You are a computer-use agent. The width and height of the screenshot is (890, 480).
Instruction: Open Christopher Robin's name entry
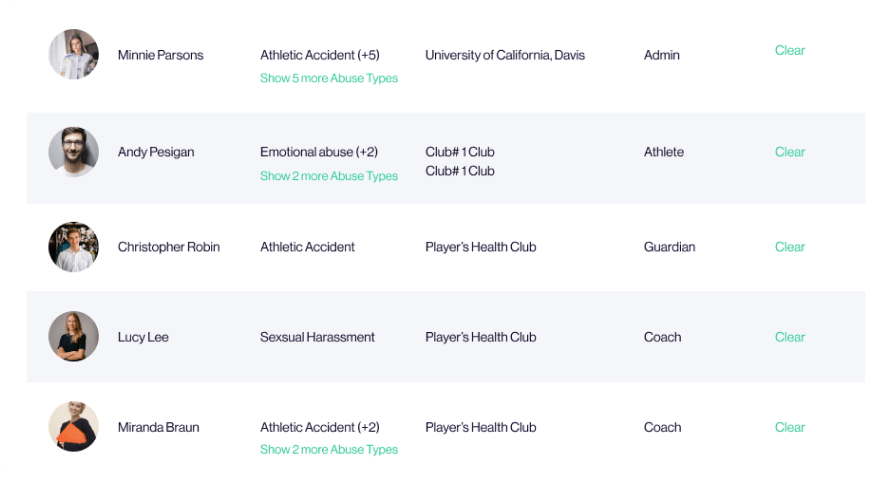pos(169,247)
